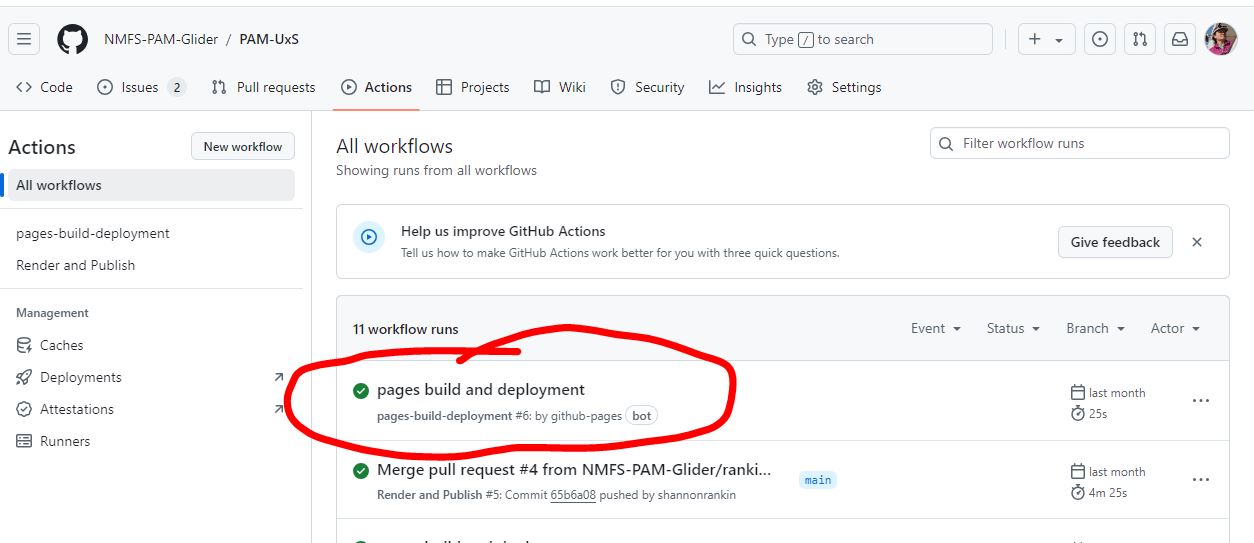Viewport: 1254px width, 543px height.
Task: Open options menu for Merge pull request run
Action: [1201, 480]
